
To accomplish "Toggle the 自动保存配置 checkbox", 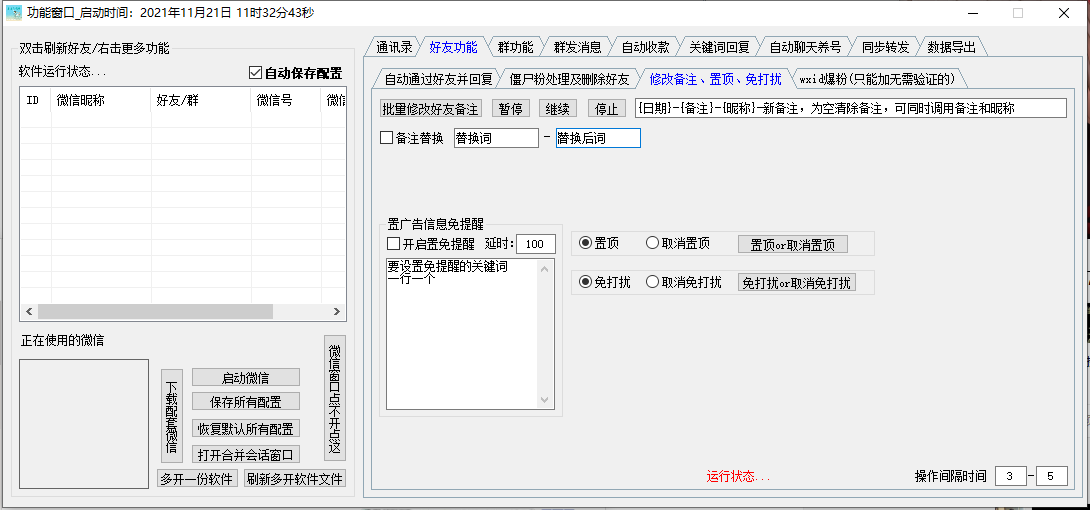I will point(255,73).
